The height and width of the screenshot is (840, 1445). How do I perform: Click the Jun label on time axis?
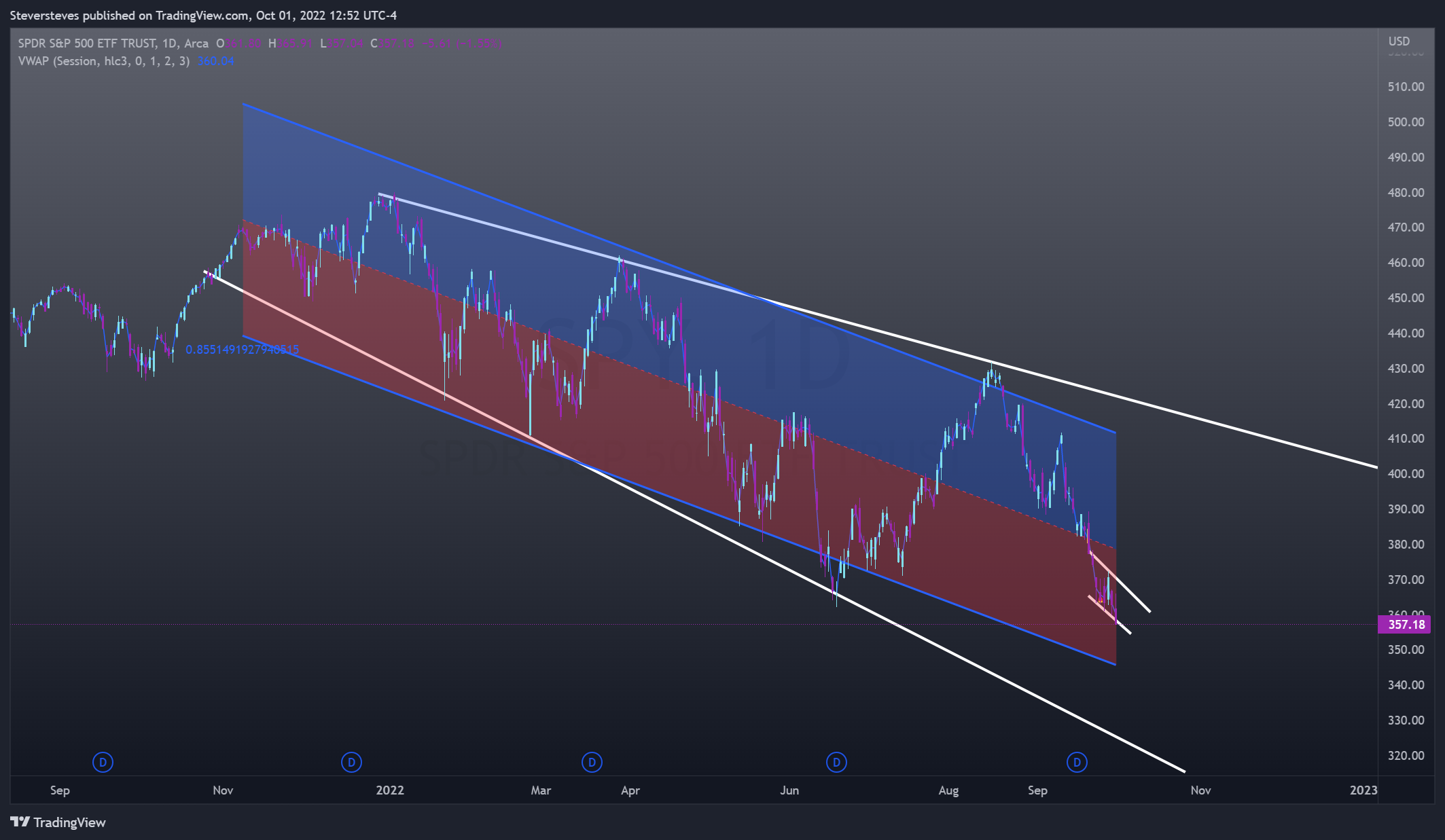coord(789,790)
